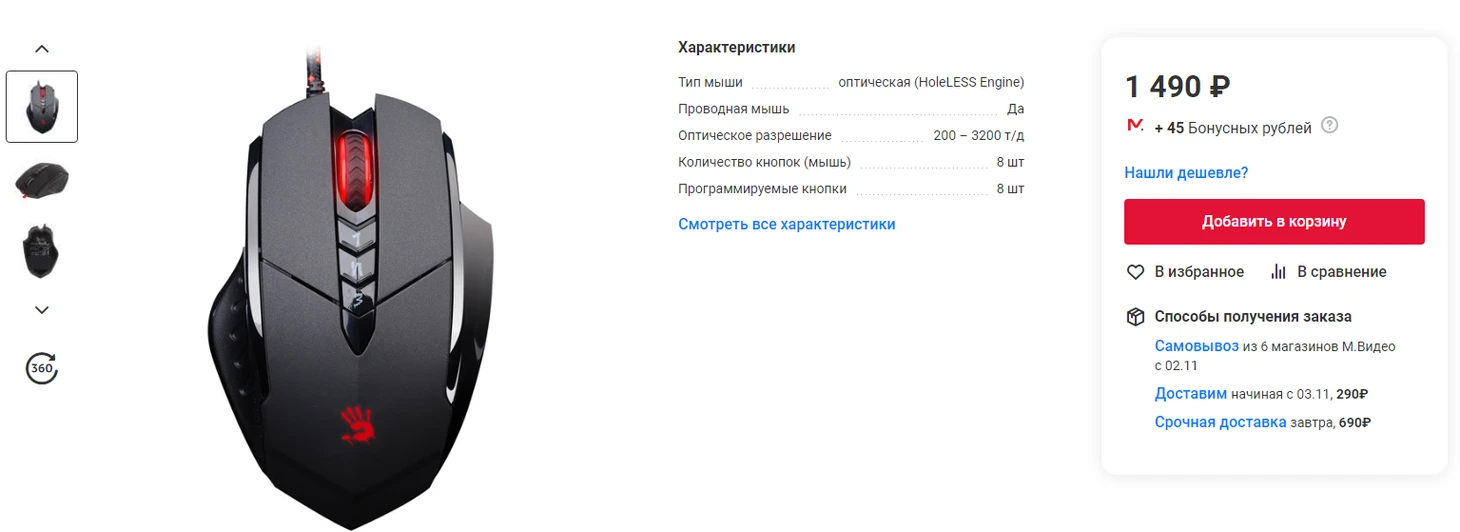The image size is (1460, 532).
Task: Click the heart icon for favorites
Action: (1135, 272)
